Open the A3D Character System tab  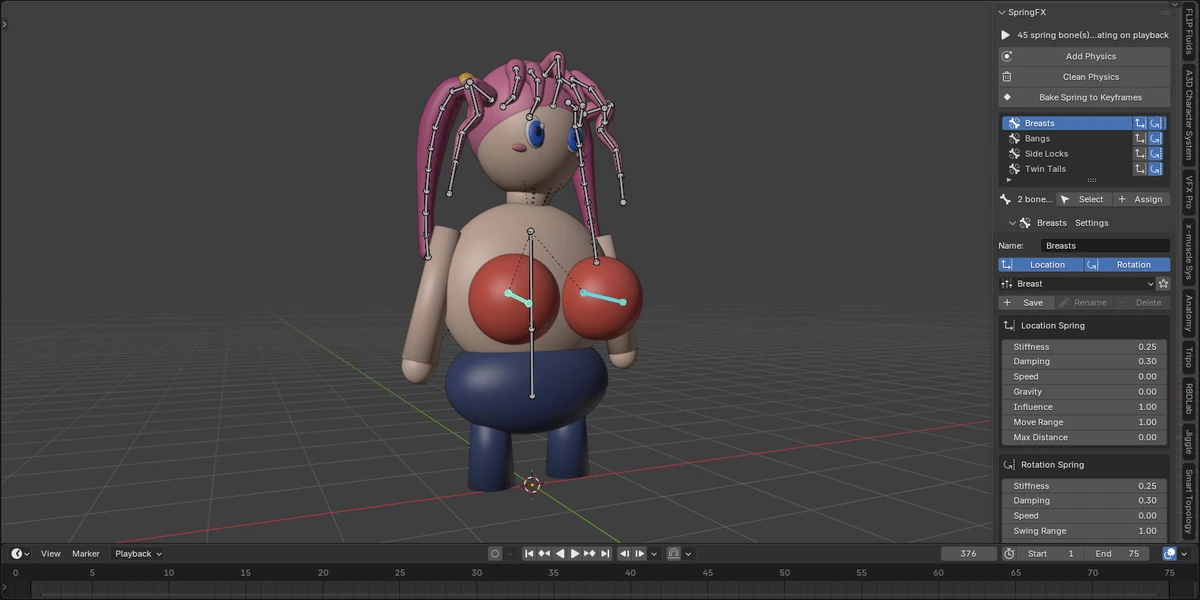(x=1189, y=114)
